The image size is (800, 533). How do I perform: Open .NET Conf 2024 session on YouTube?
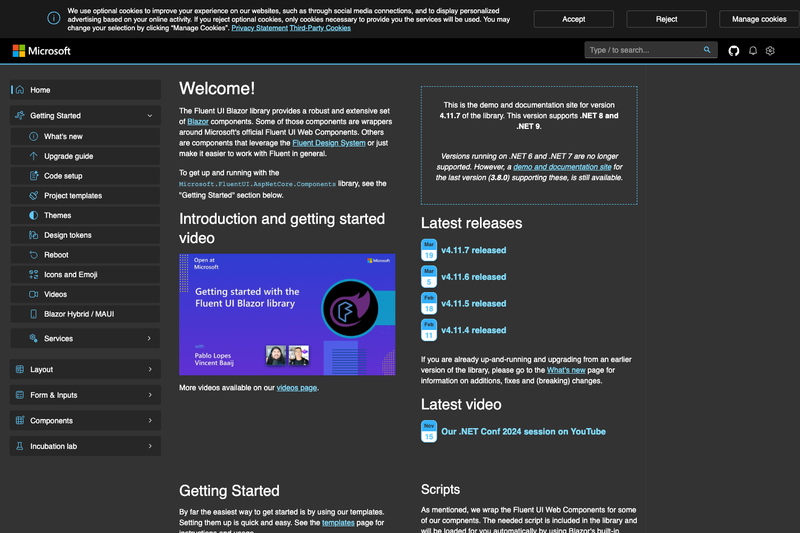click(x=523, y=432)
